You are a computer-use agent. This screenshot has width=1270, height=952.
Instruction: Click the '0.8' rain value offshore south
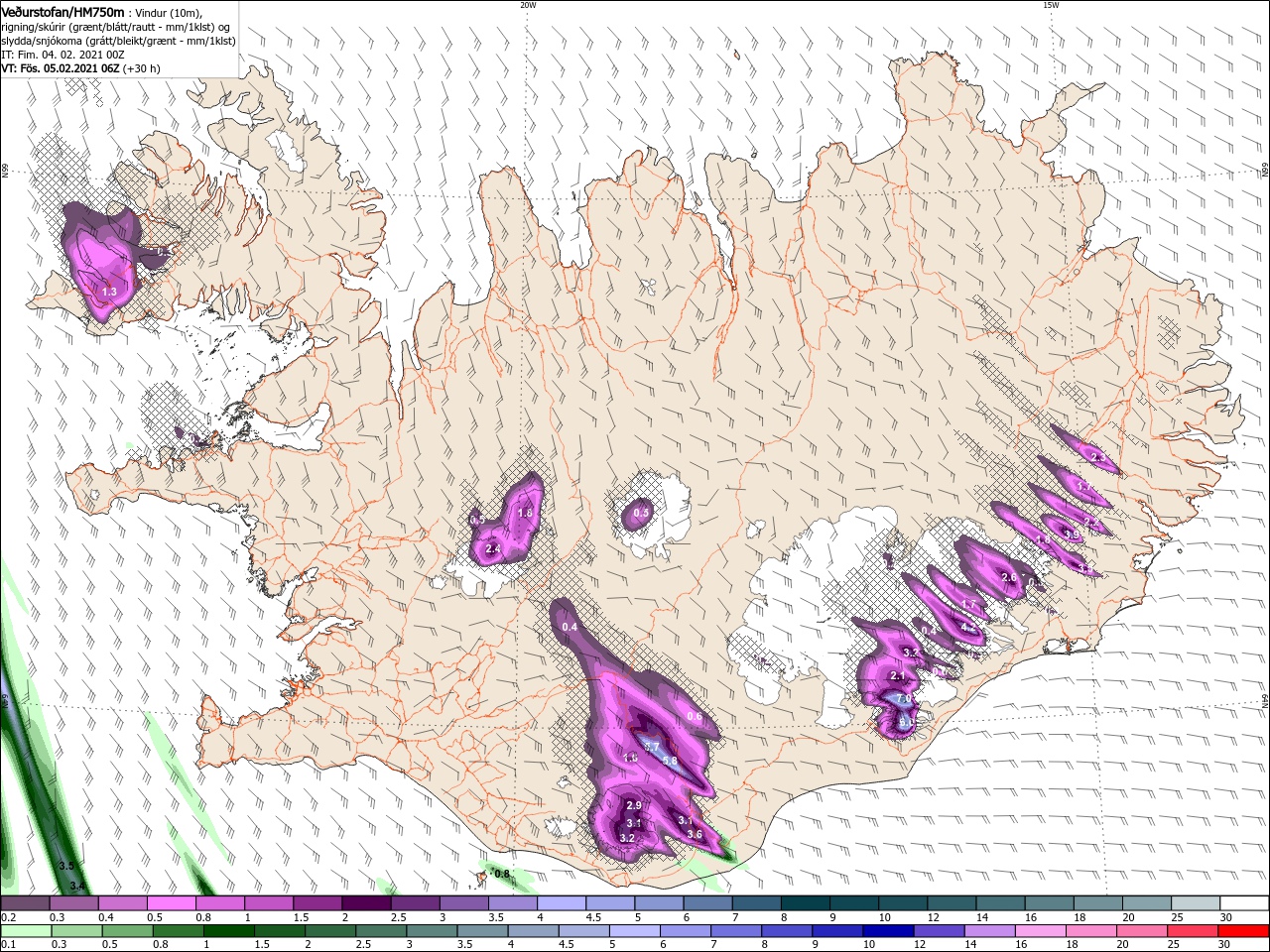tap(502, 874)
